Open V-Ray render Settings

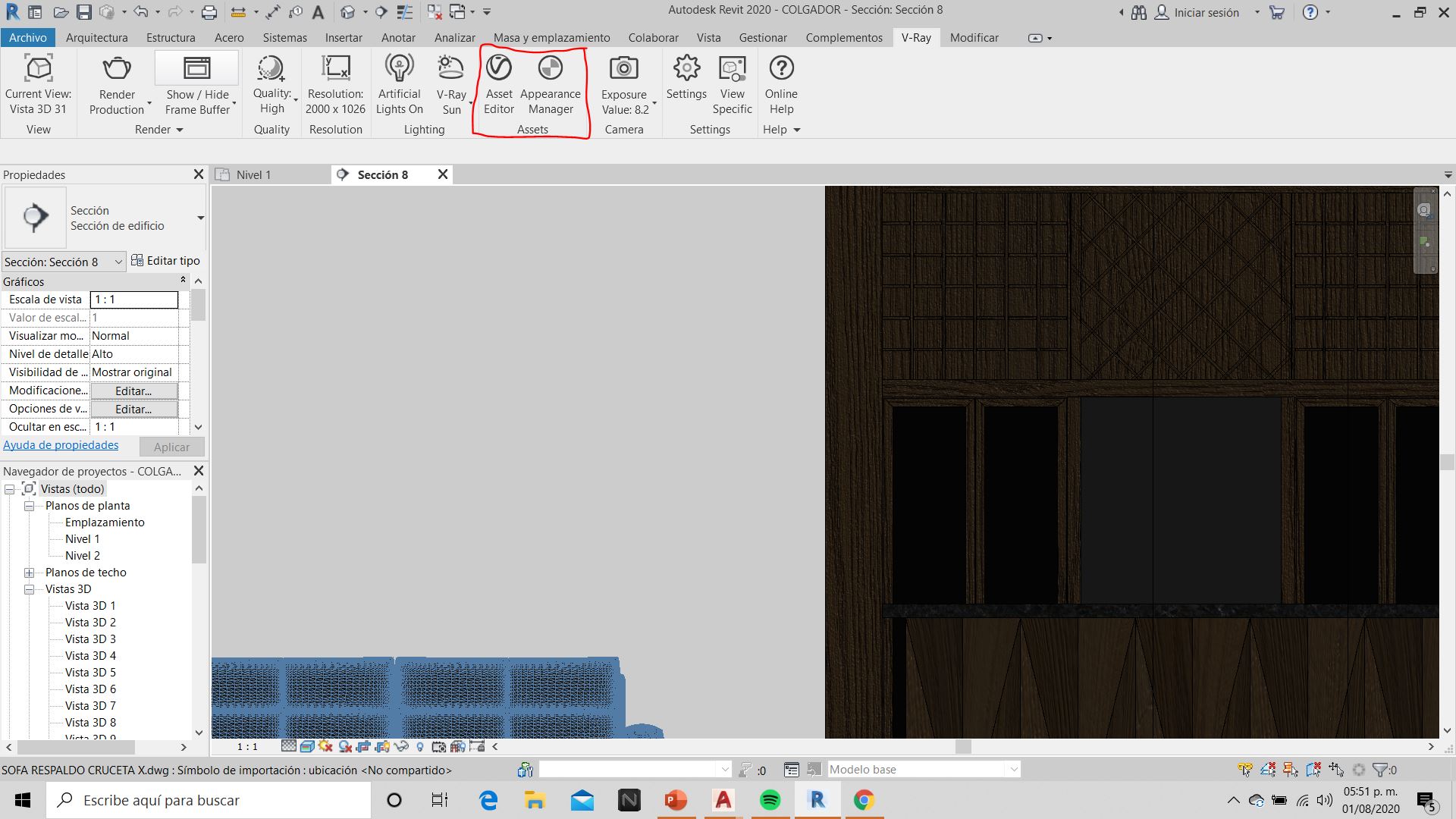pyautogui.click(x=686, y=83)
